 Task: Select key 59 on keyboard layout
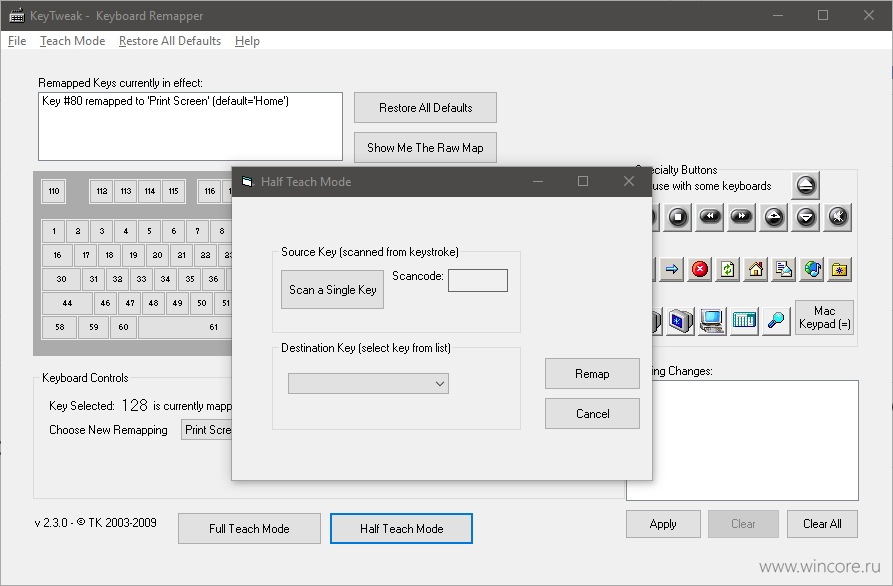click(93, 327)
